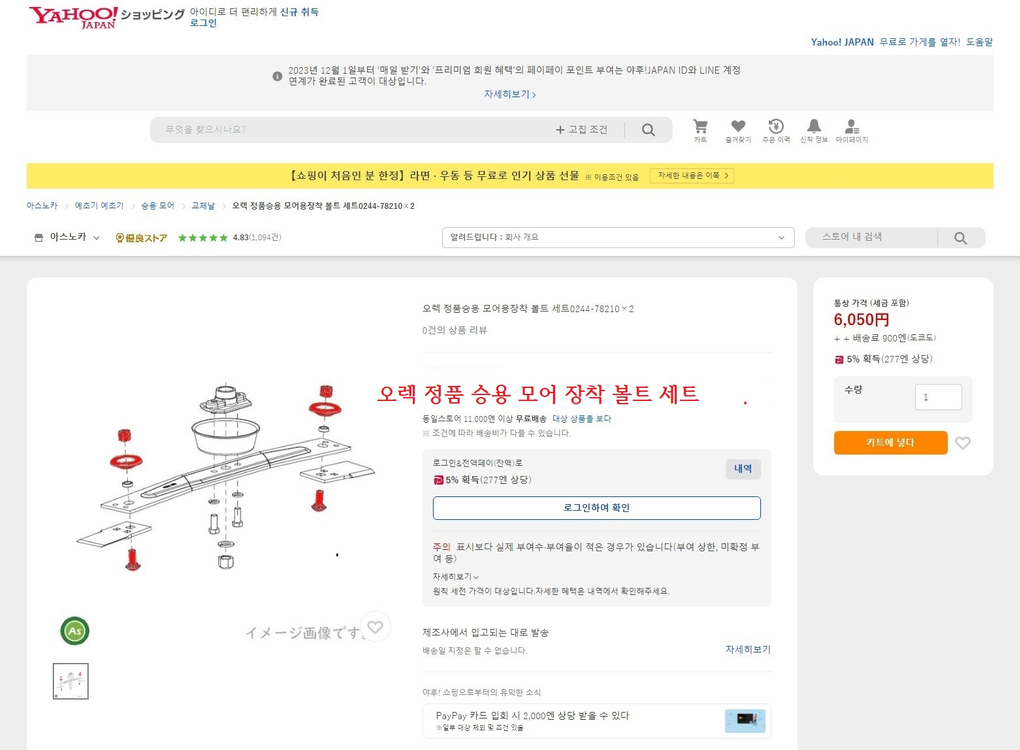The height and width of the screenshot is (750, 1020).
Task: Open My Page person icon
Action: [852, 130]
